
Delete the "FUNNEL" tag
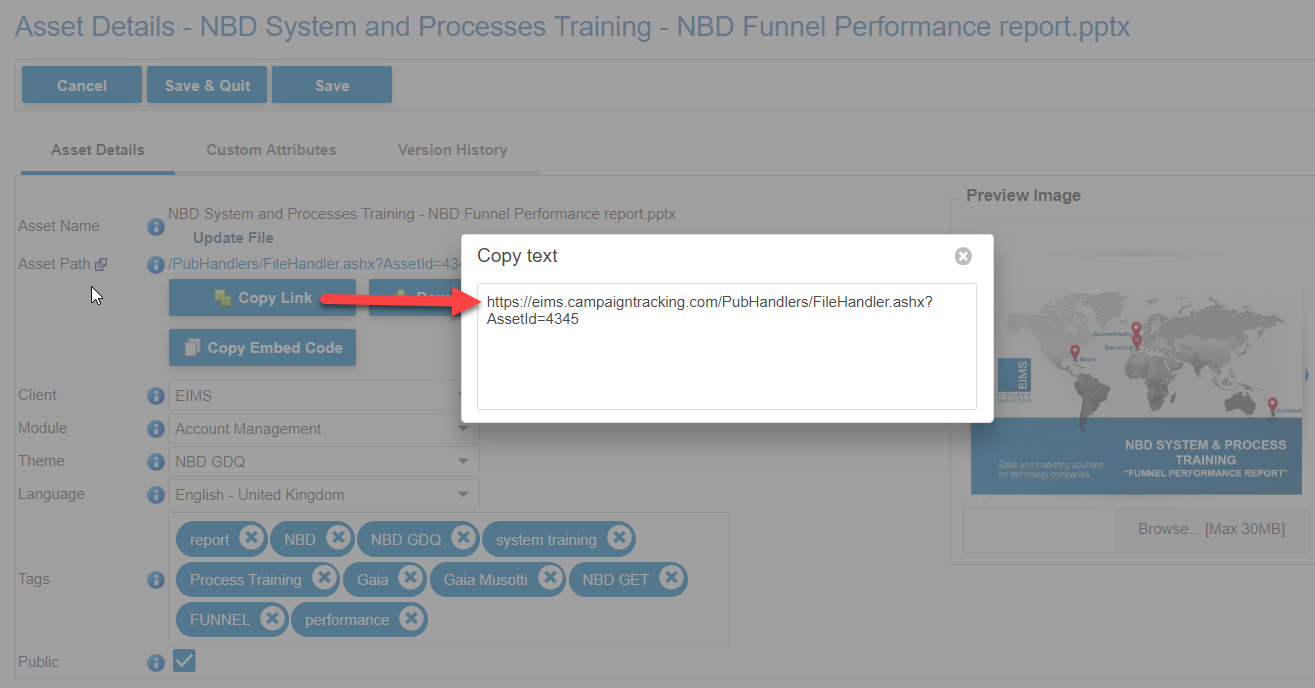pos(272,618)
